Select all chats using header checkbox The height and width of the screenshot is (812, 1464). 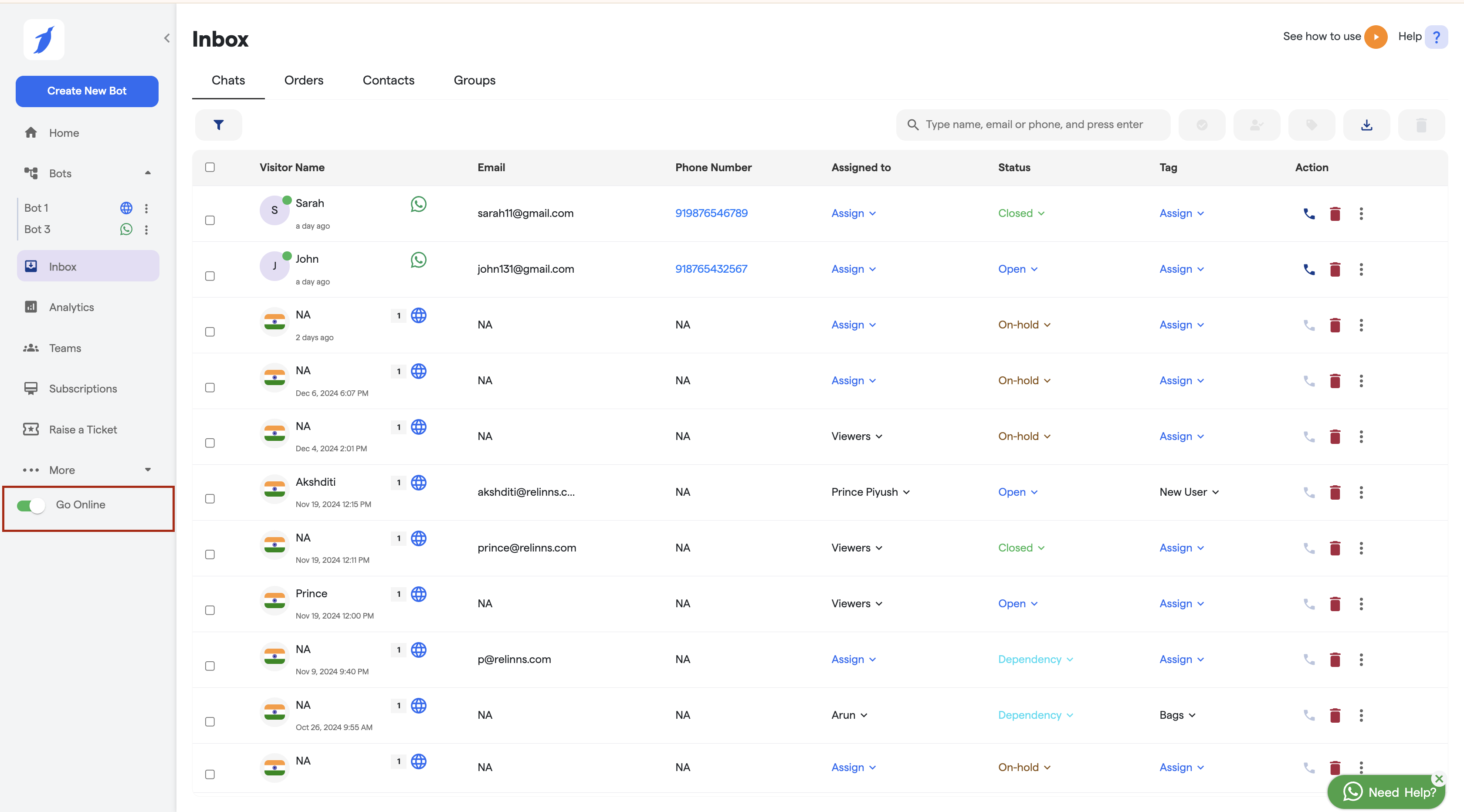(x=210, y=167)
